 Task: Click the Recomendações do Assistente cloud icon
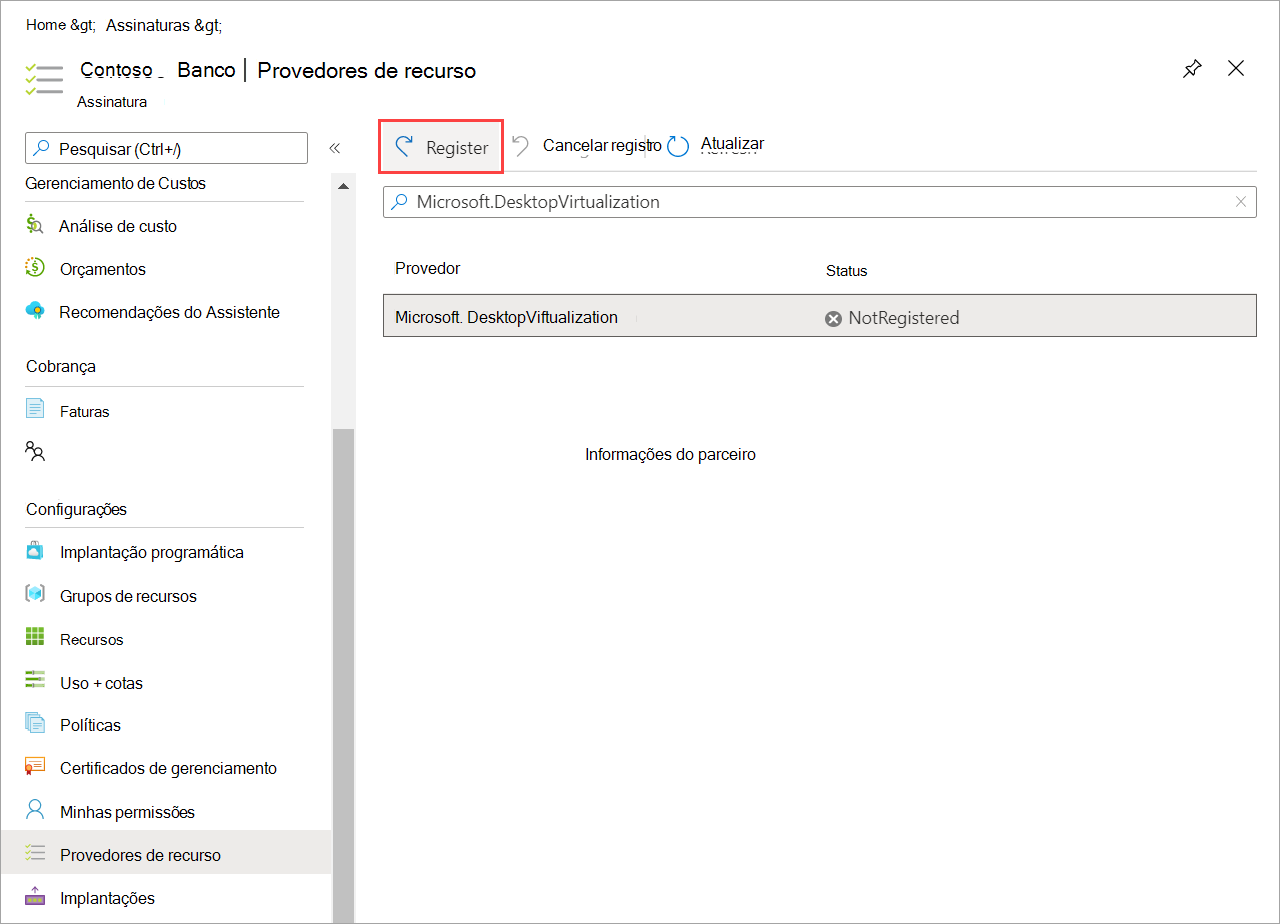point(35,311)
